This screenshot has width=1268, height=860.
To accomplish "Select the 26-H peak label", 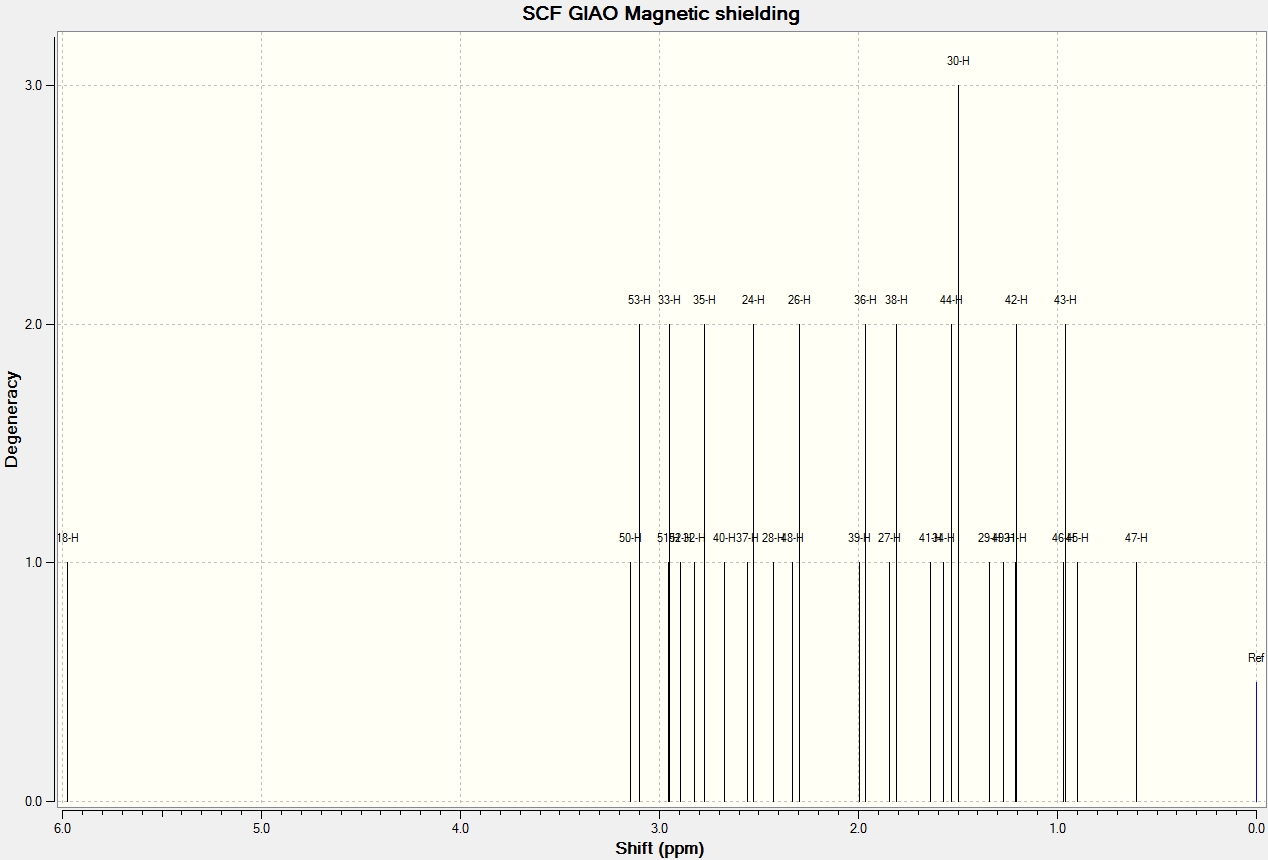I will coord(799,300).
